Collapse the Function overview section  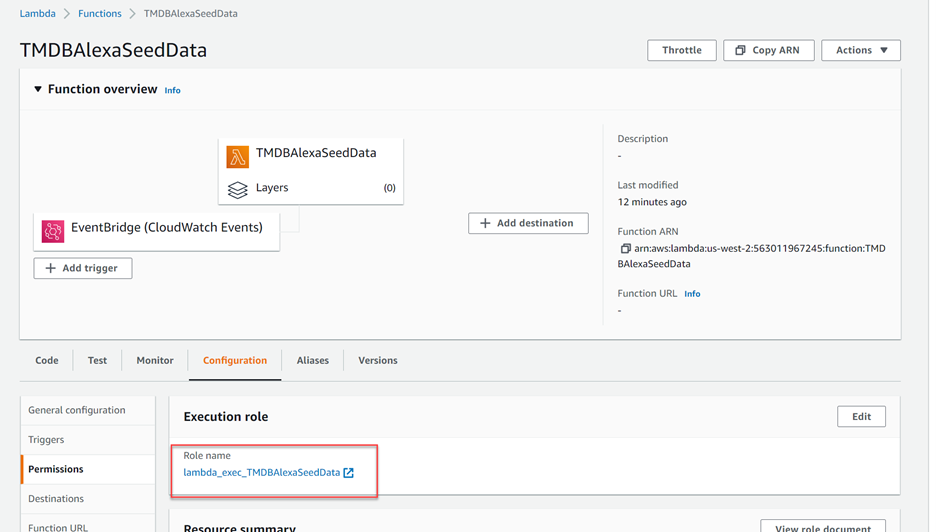(38, 89)
